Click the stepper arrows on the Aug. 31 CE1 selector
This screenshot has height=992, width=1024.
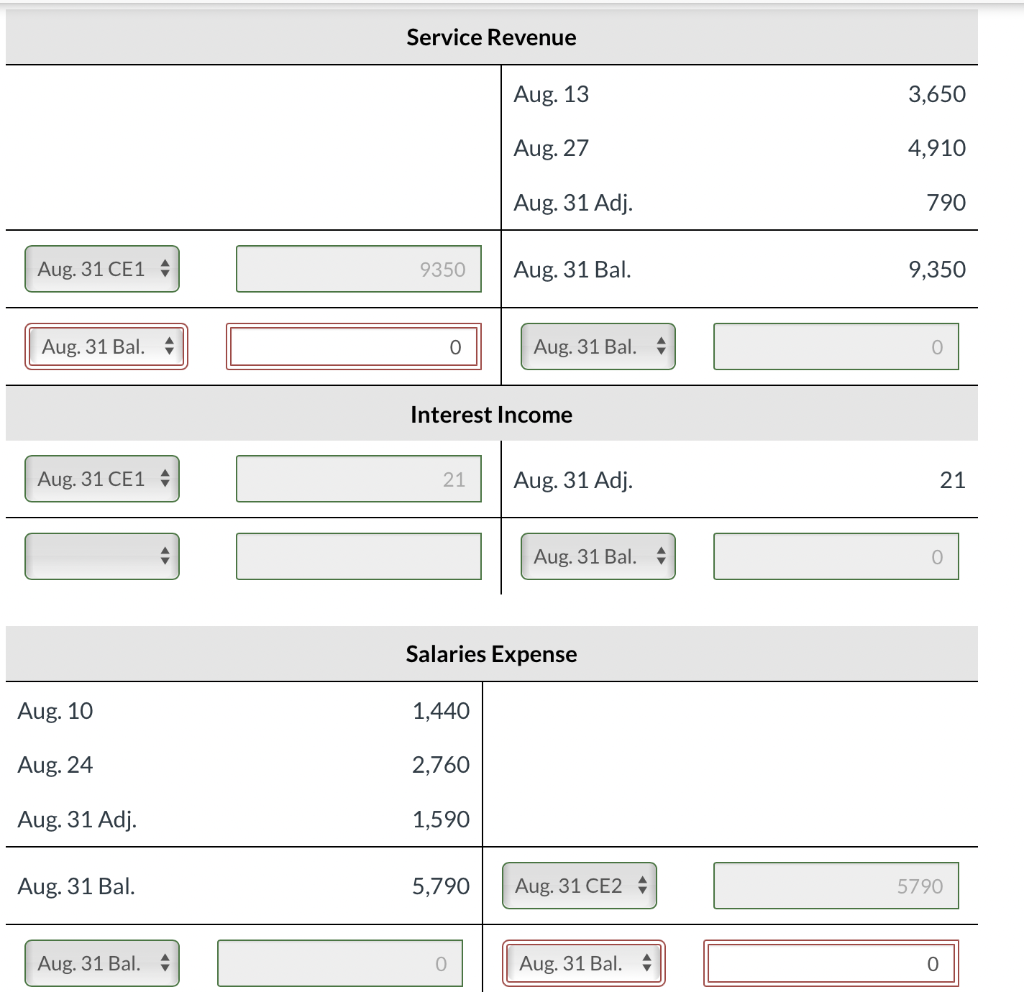click(x=165, y=268)
